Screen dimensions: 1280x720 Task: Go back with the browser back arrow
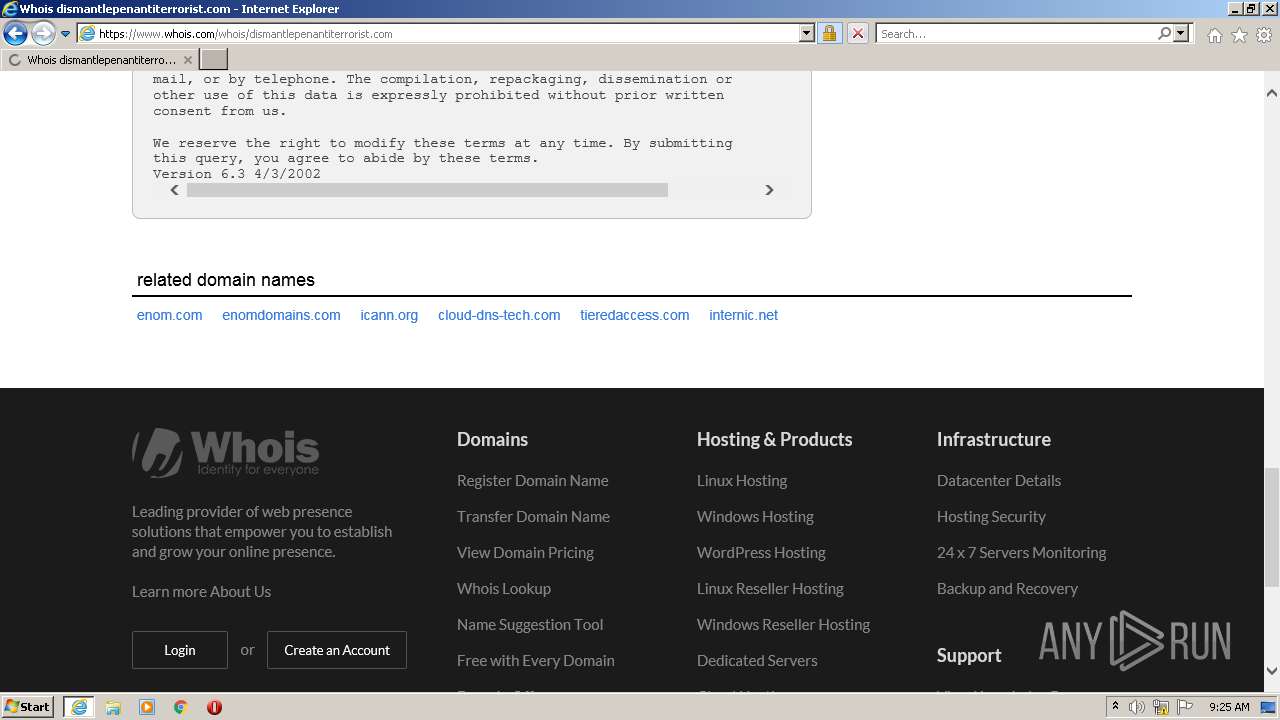[15, 34]
